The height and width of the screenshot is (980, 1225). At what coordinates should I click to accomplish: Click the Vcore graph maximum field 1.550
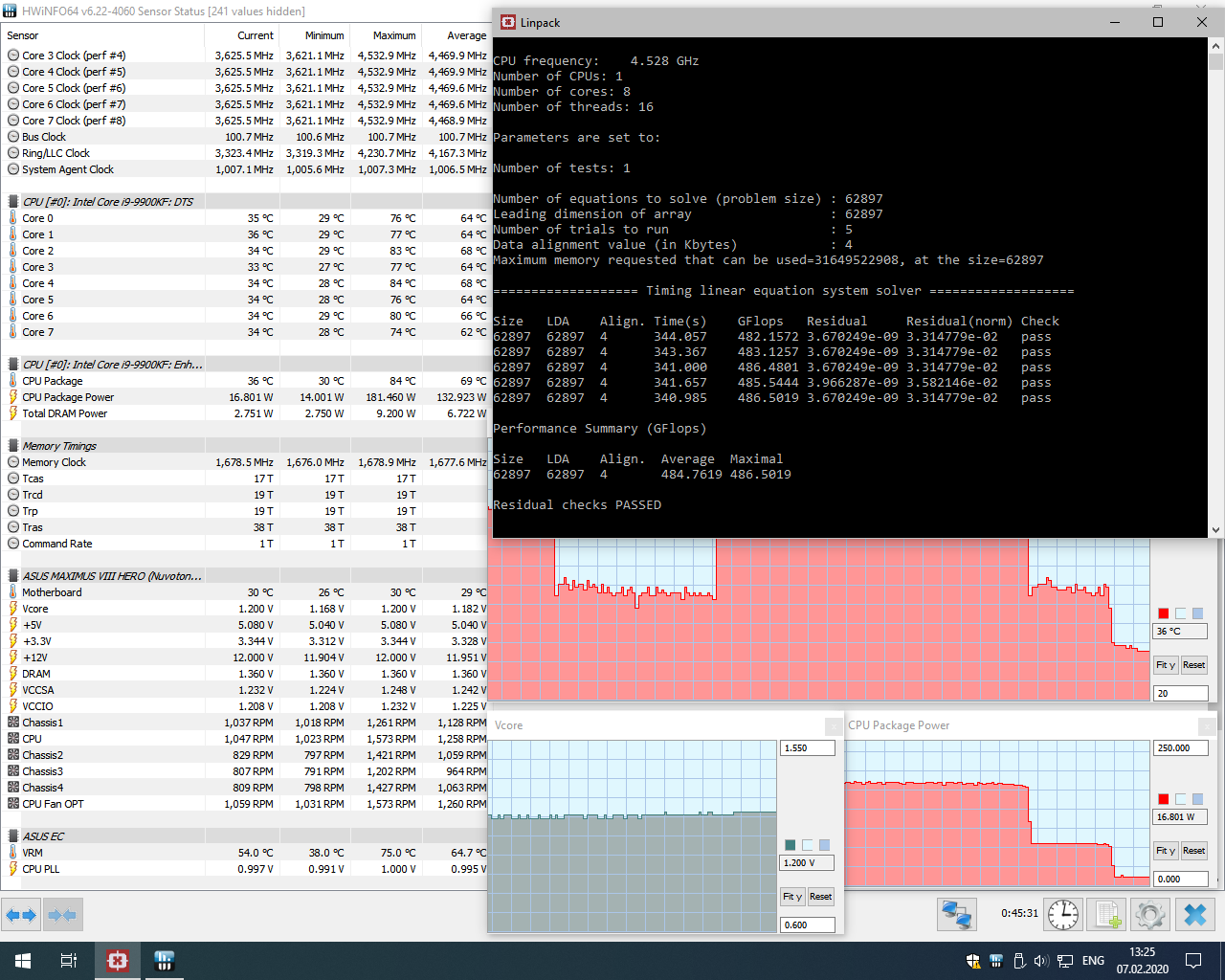point(808,748)
